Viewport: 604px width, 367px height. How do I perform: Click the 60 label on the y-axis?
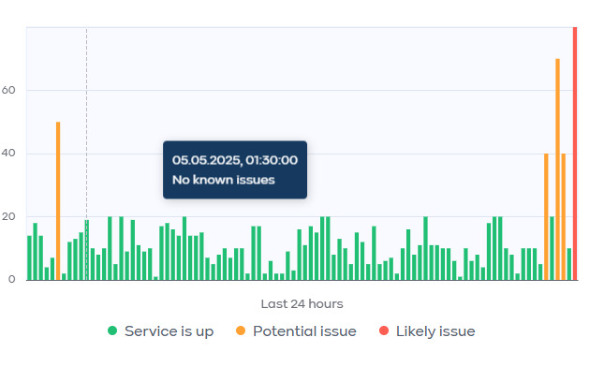(8, 90)
